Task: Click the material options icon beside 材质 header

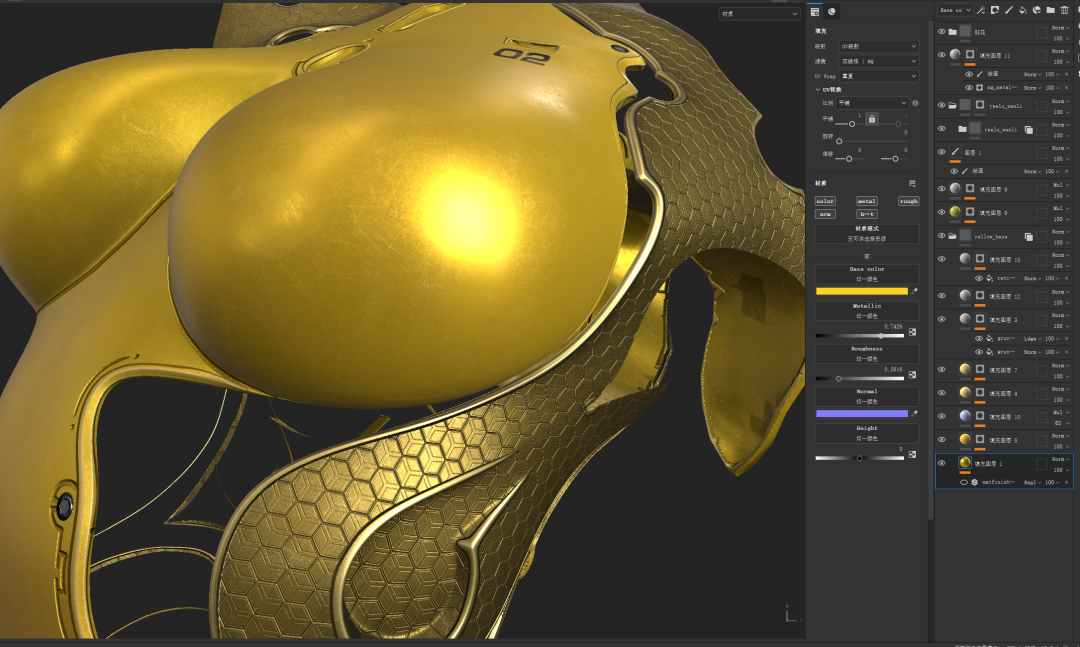Action: [912, 183]
